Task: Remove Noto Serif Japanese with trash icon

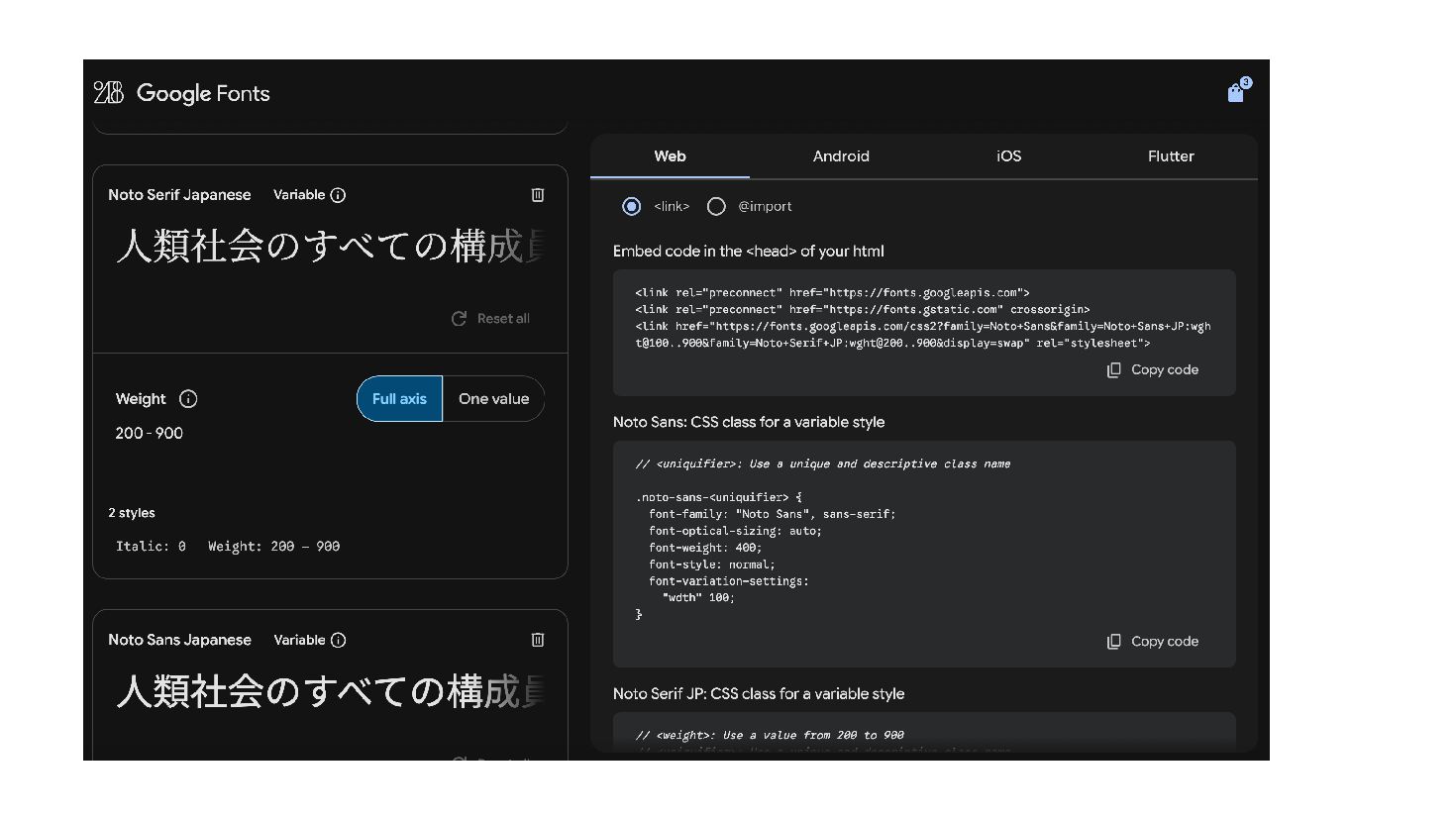Action: click(538, 195)
